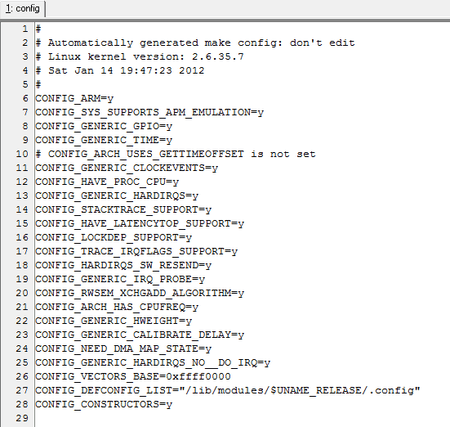Image resolution: width=450 pixels, height=427 pixels.
Task: Click the CONFIG_ARCH_HAS_CPUFREQ=y line
Action: pos(117,307)
